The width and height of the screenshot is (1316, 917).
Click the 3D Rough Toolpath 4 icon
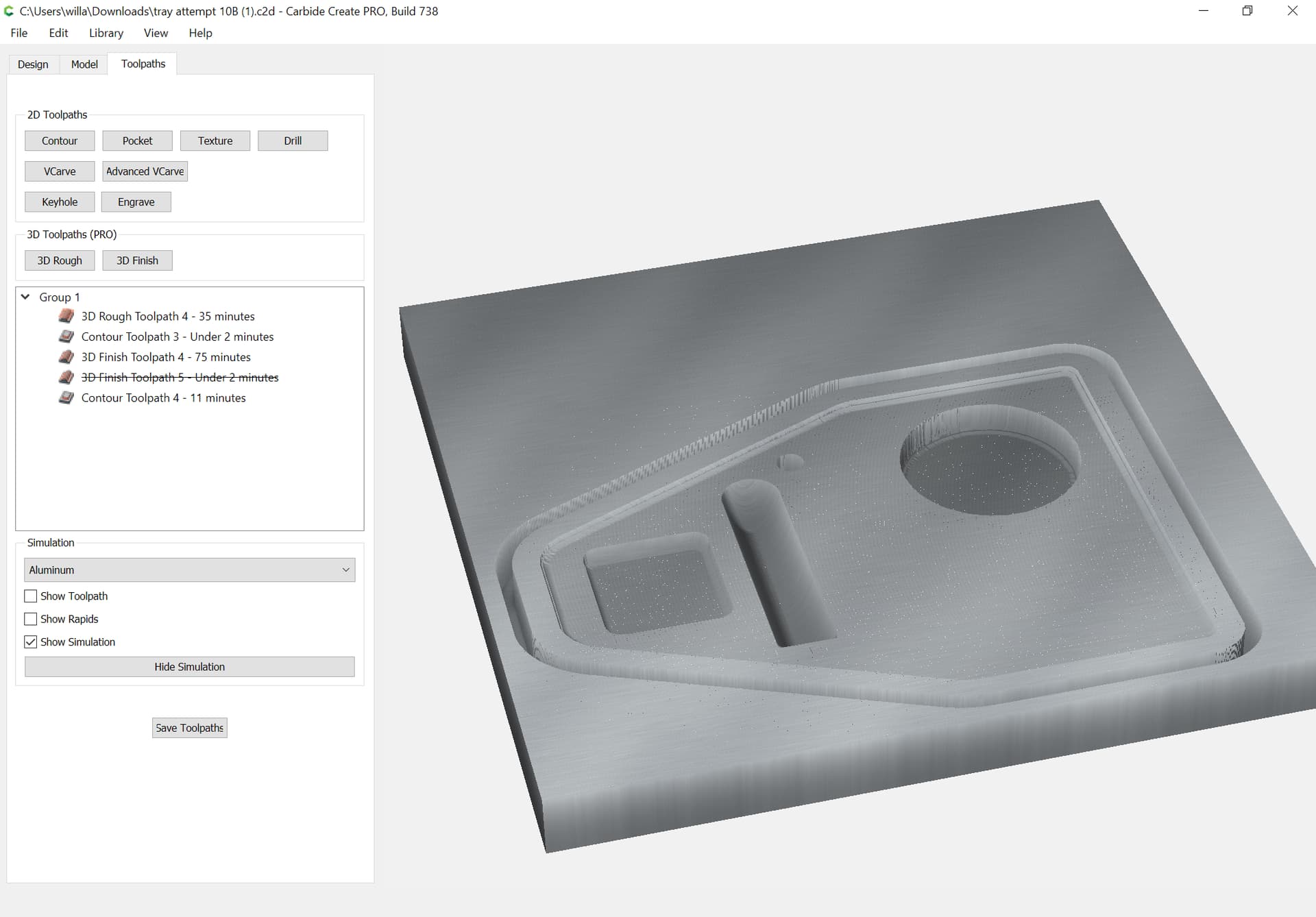(66, 316)
